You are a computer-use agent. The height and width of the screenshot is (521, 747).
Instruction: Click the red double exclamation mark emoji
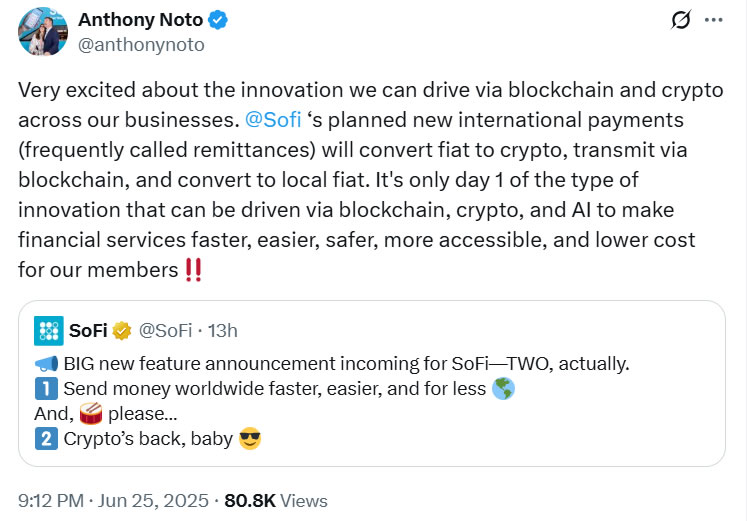point(193,270)
